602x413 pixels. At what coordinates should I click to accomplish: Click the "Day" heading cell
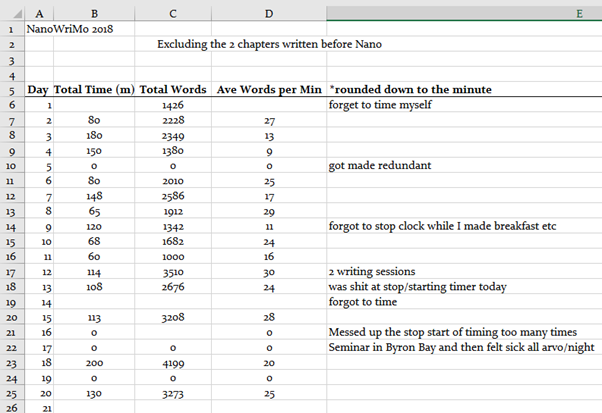(38, 89)
